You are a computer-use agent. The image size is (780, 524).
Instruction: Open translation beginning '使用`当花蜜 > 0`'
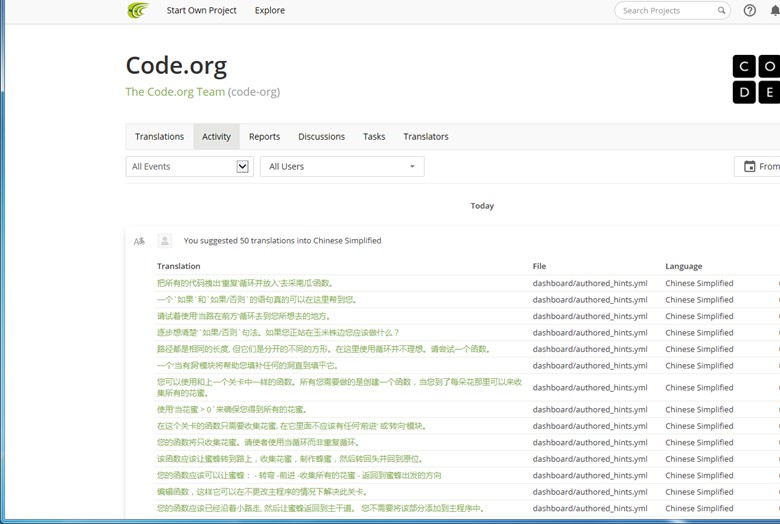click(x=232, y=409)
